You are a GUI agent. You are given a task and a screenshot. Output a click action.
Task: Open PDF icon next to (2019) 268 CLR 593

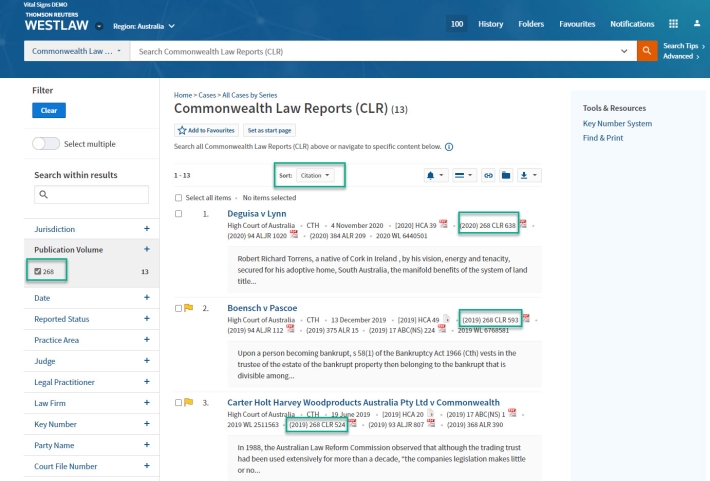(526, 318)
